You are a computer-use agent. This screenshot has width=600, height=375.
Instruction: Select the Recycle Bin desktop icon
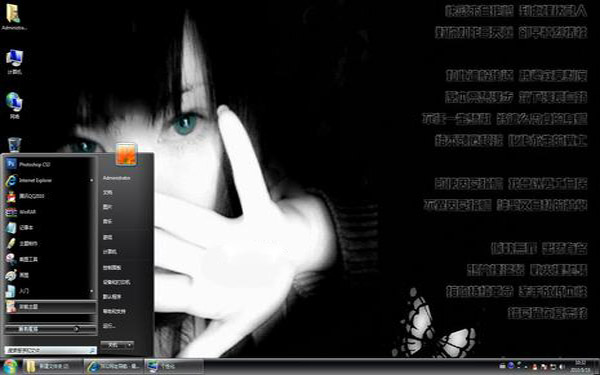click(15, 145)
